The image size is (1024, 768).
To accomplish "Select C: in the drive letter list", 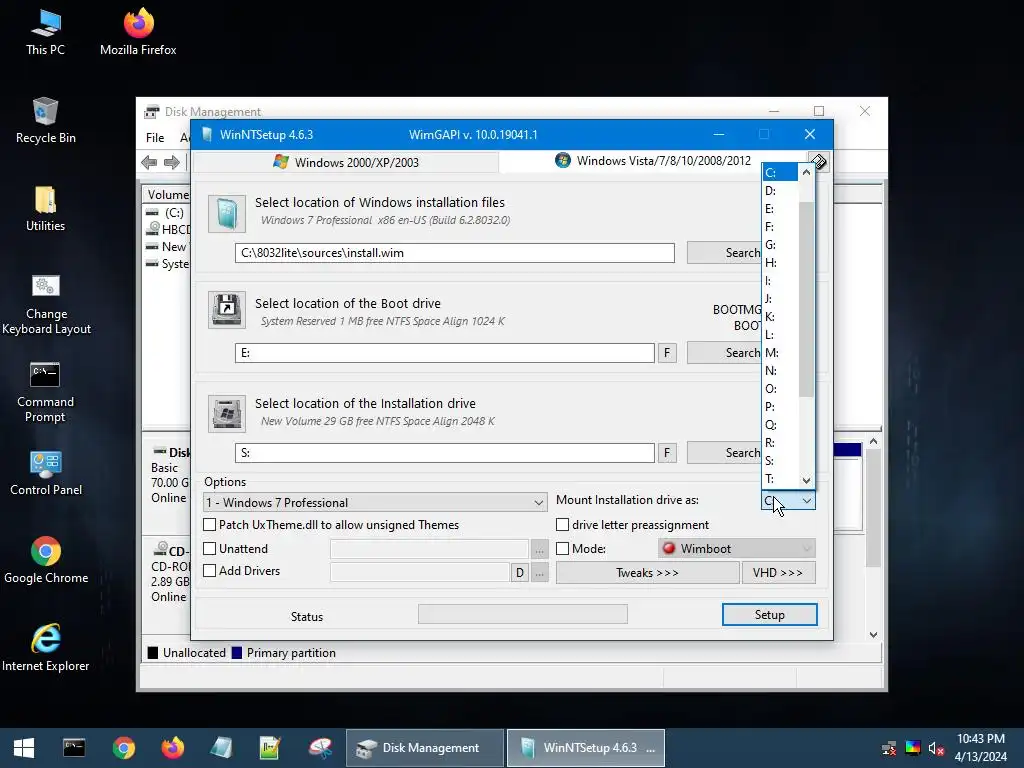I will click(780, 172).
